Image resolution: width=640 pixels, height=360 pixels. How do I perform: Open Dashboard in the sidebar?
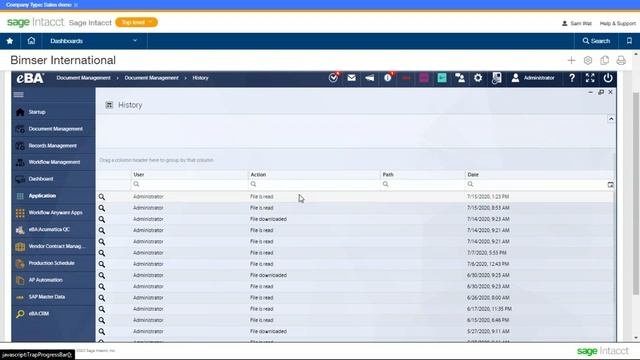pos(53,179)
